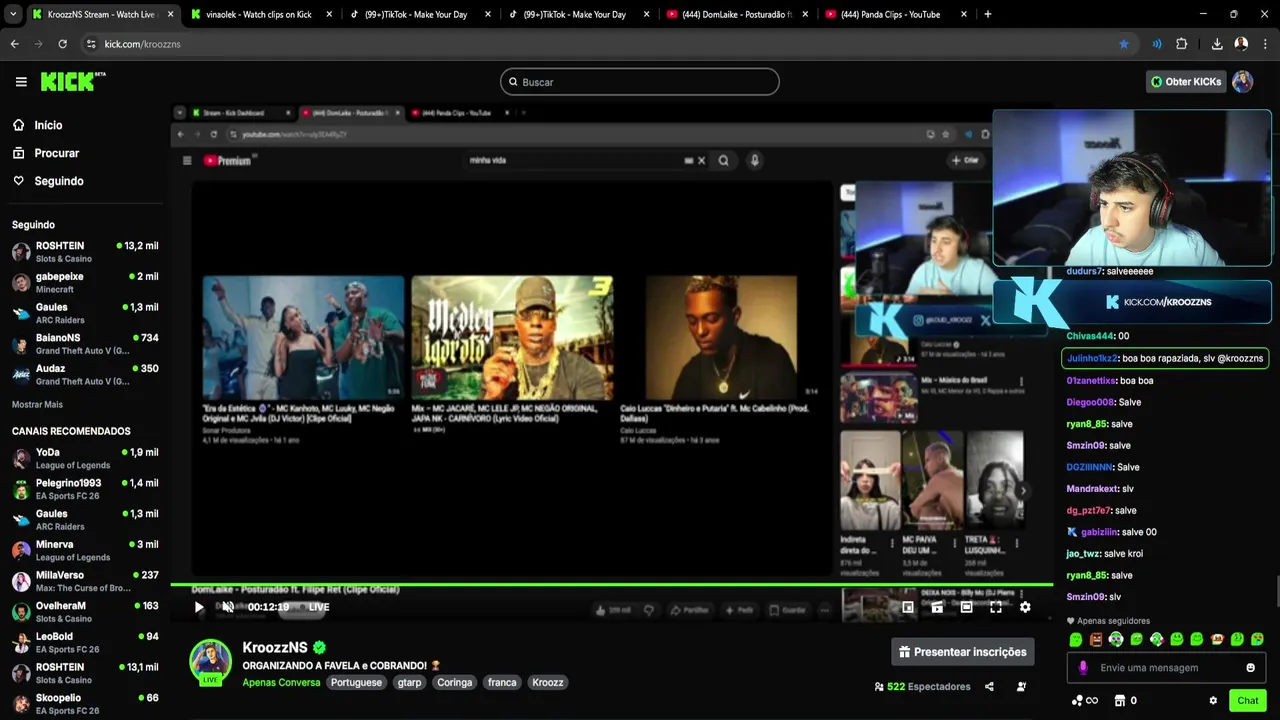Image resolution: width=1280 pixels, height=720 pixels.
Task: Click the gtarp tag
Action: point(409,682)
